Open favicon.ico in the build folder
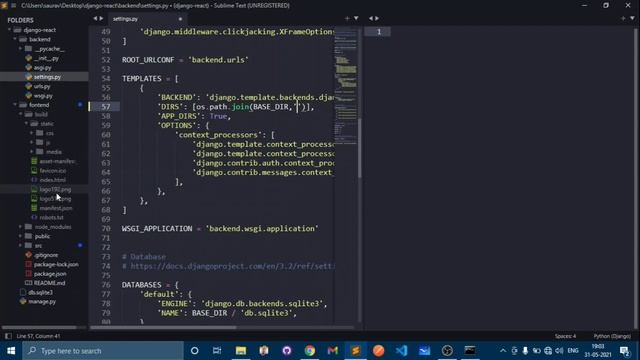 [53, 171]
